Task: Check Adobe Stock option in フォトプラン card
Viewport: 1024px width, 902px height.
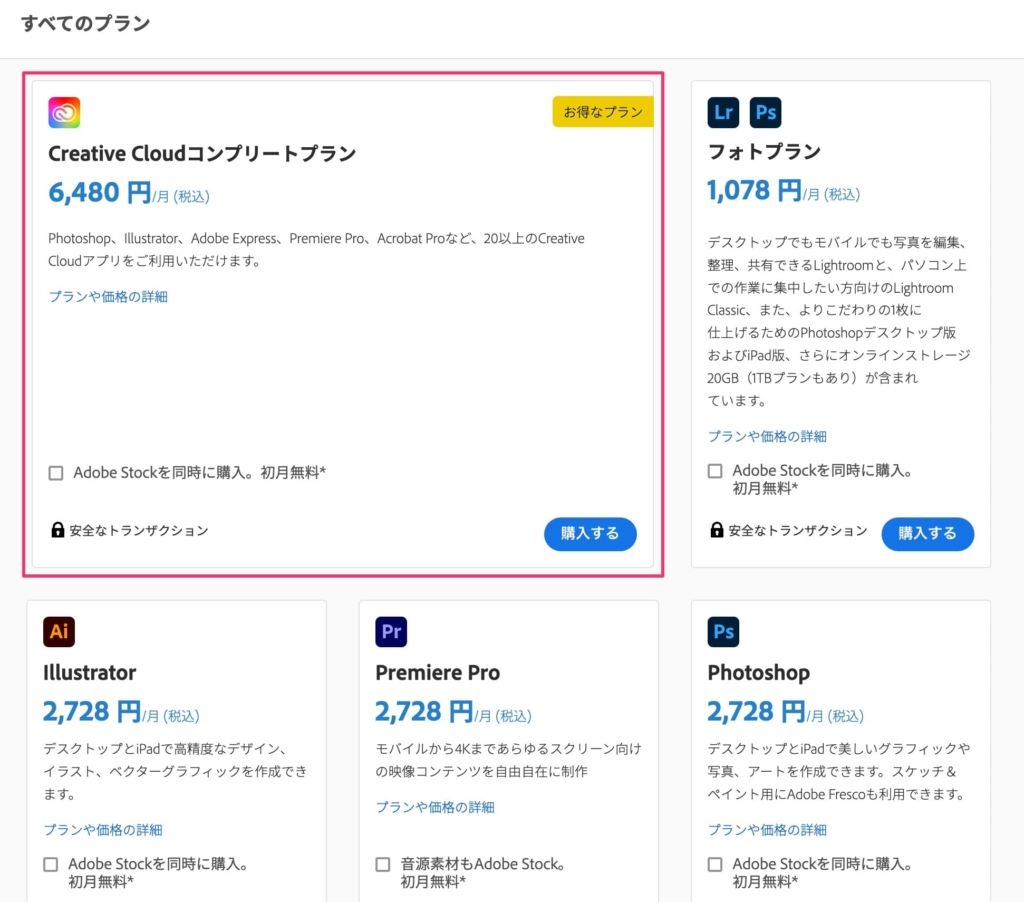Action: (x=715, y=471)
